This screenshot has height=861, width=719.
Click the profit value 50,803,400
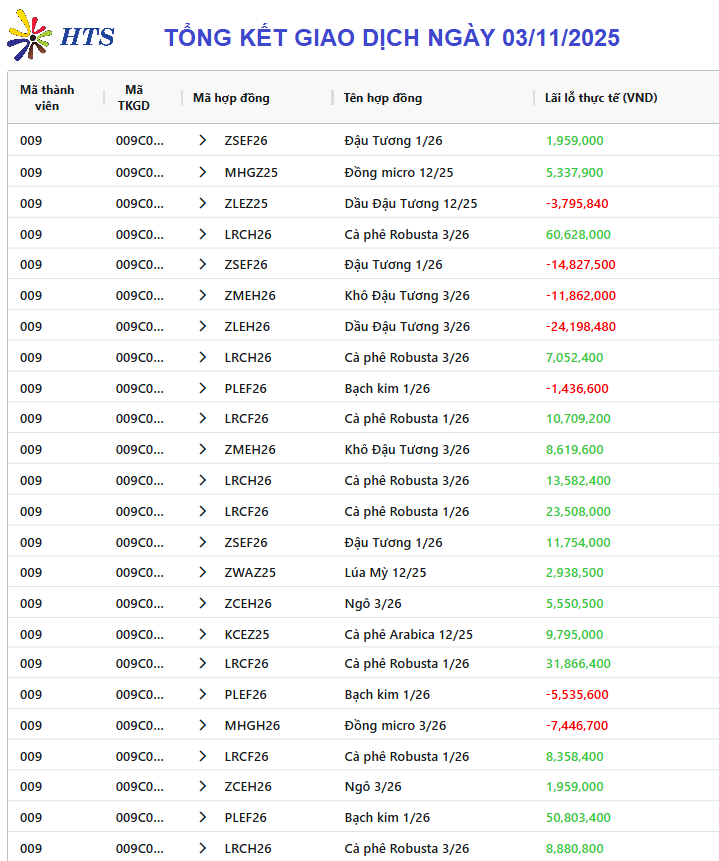point(578,818)
